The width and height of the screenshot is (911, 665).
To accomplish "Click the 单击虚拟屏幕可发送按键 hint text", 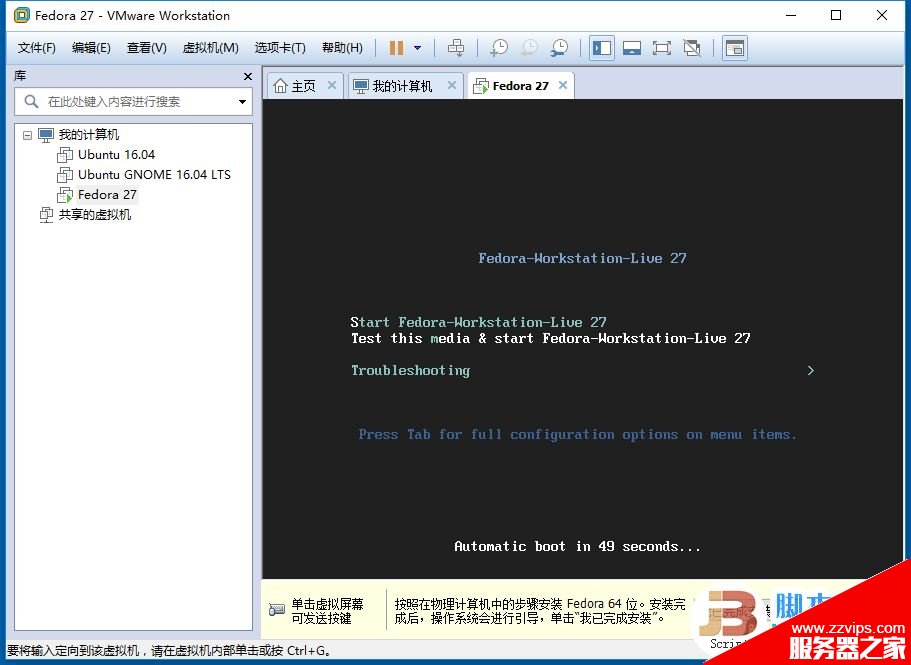I will point(327,611).
